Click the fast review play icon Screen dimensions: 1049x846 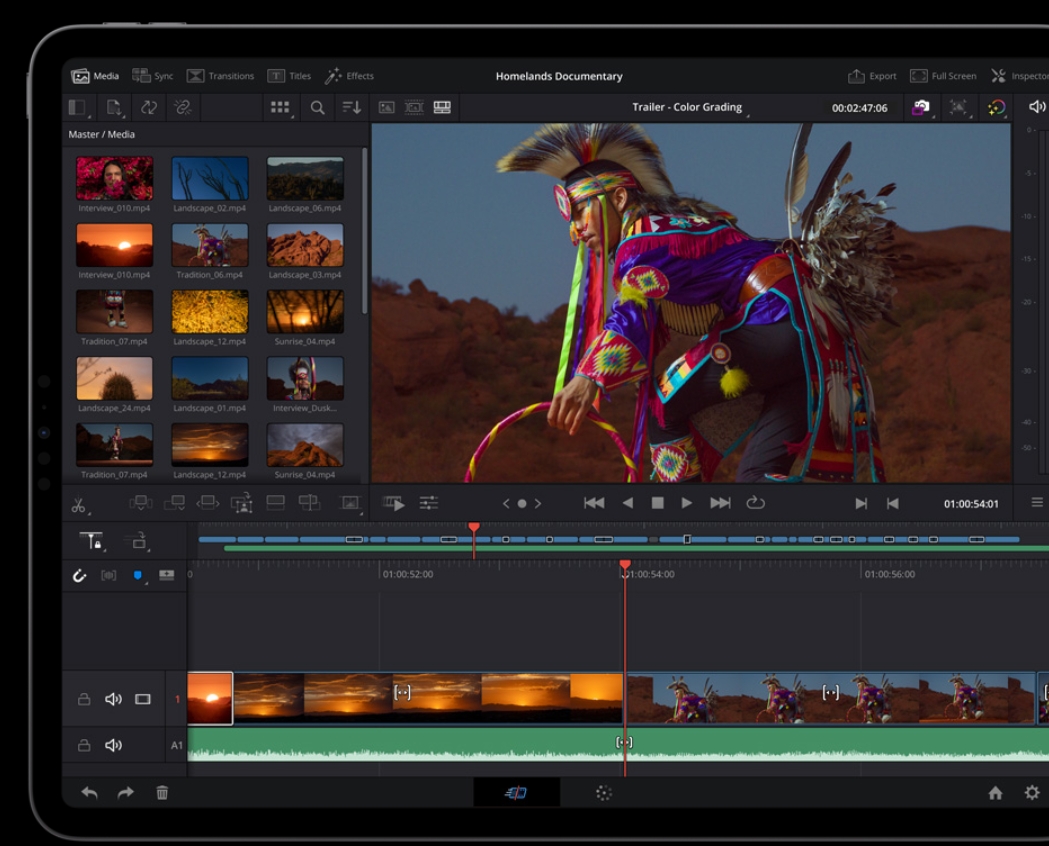click(x=394, y=504)
